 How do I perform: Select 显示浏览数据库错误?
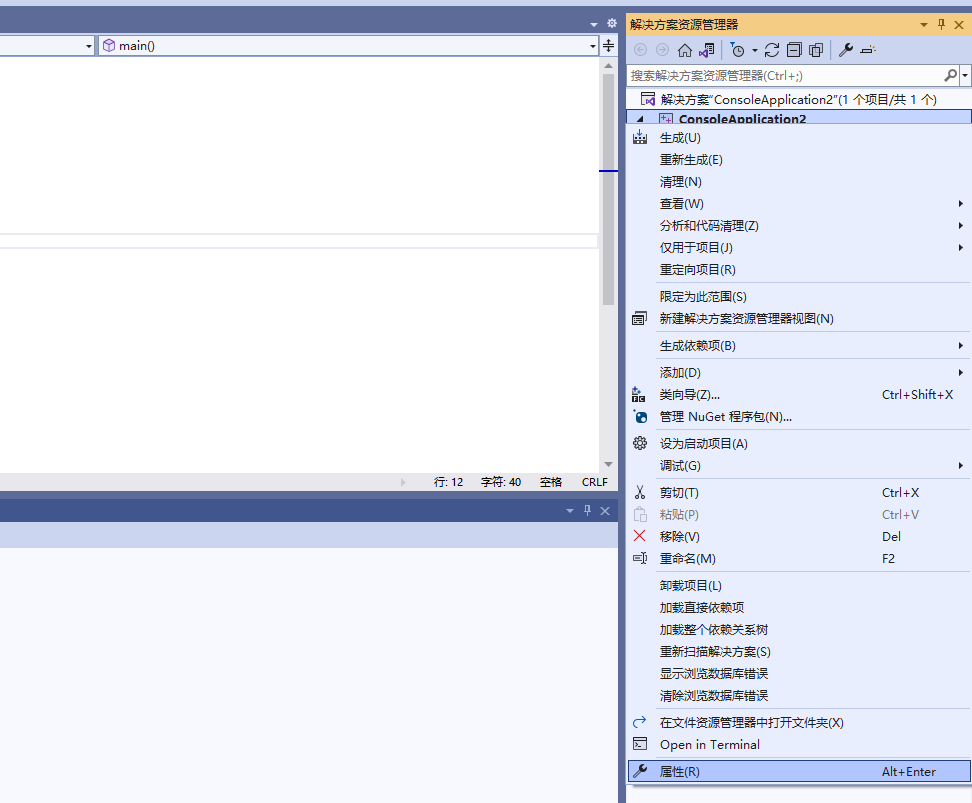point(799,674)
